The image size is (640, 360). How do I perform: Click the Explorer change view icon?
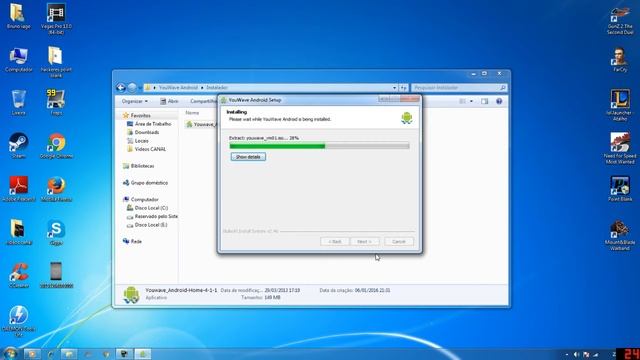(462, 101)
